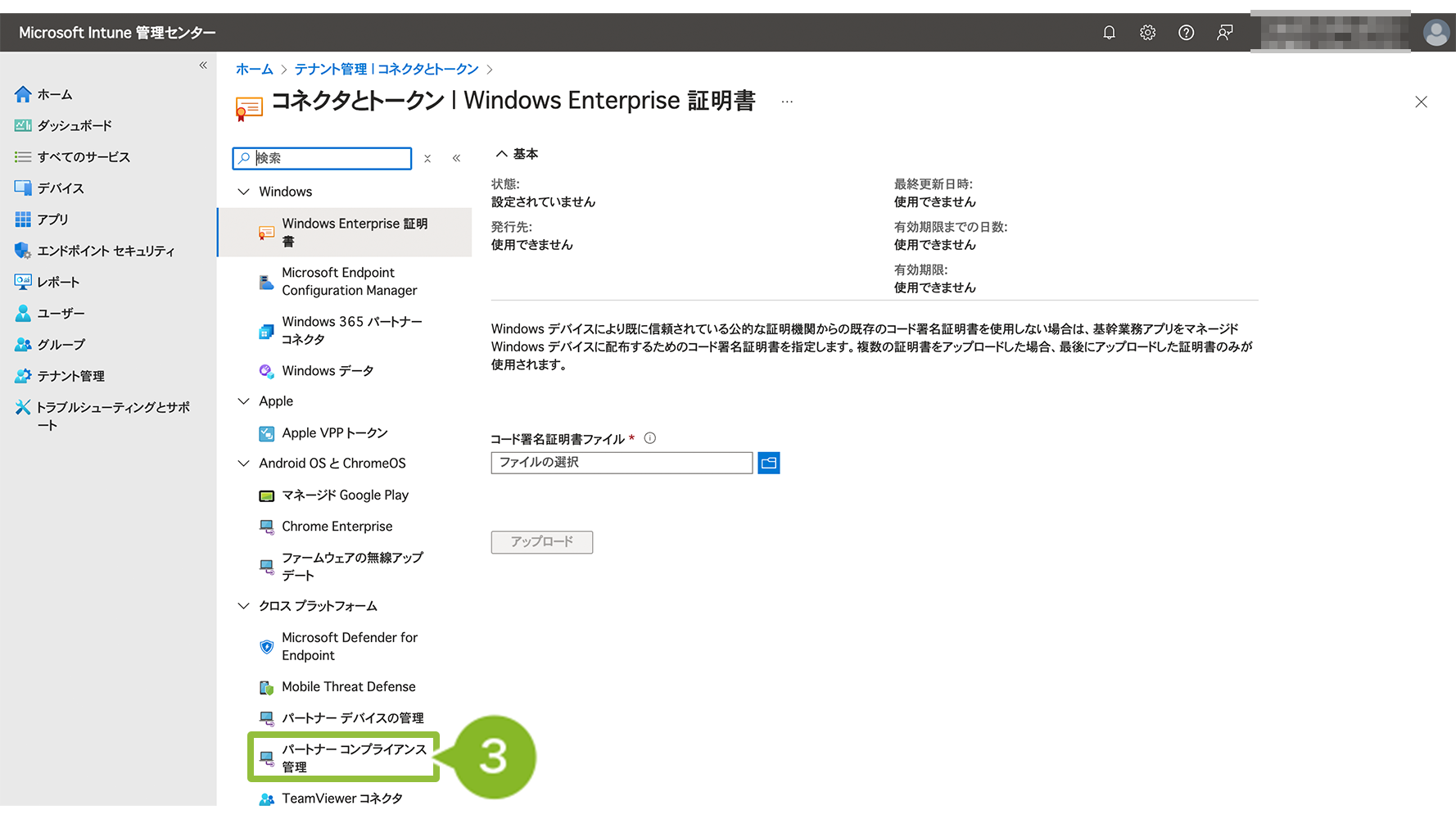The image size is (1456, 819).
Task: Collapse Android OS と ChromeOS section
Action: pyautogui.click(x=243, y=464)
